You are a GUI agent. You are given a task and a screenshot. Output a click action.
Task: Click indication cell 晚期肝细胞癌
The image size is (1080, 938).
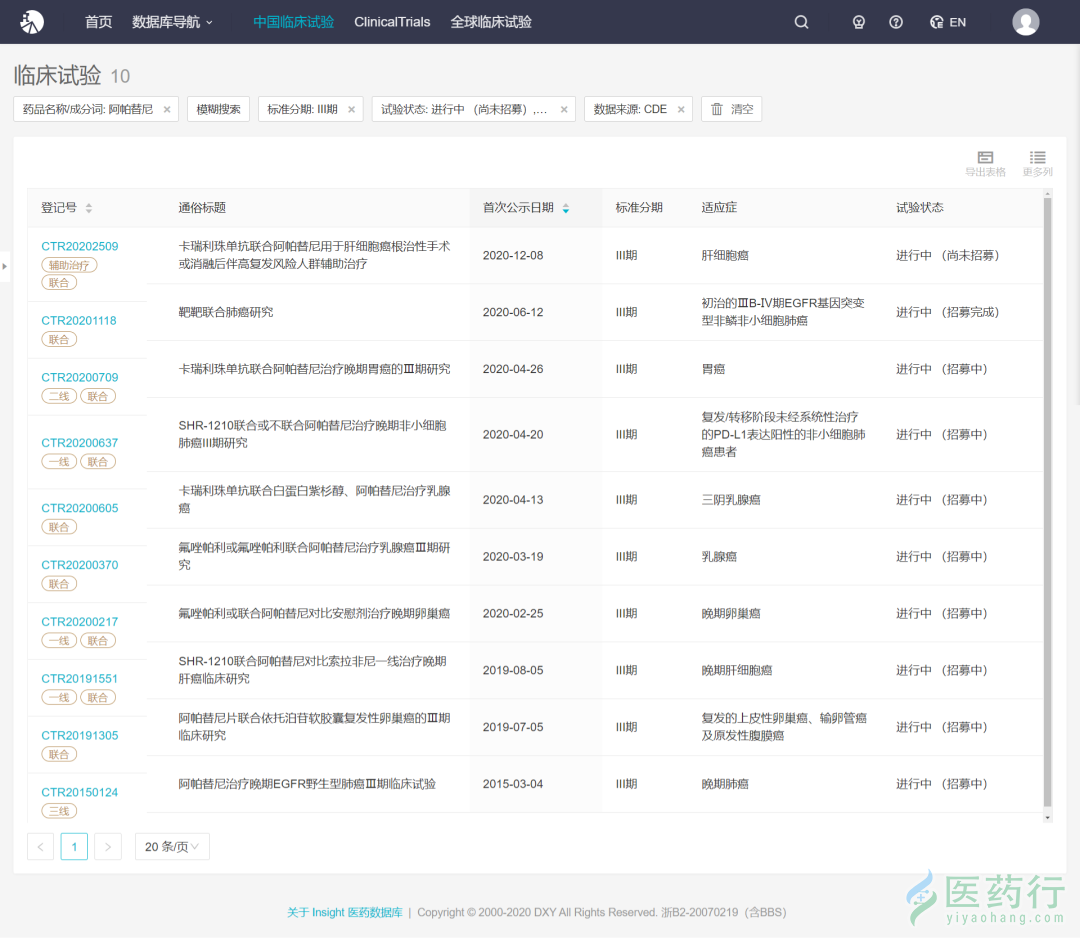tap(737, 670)
